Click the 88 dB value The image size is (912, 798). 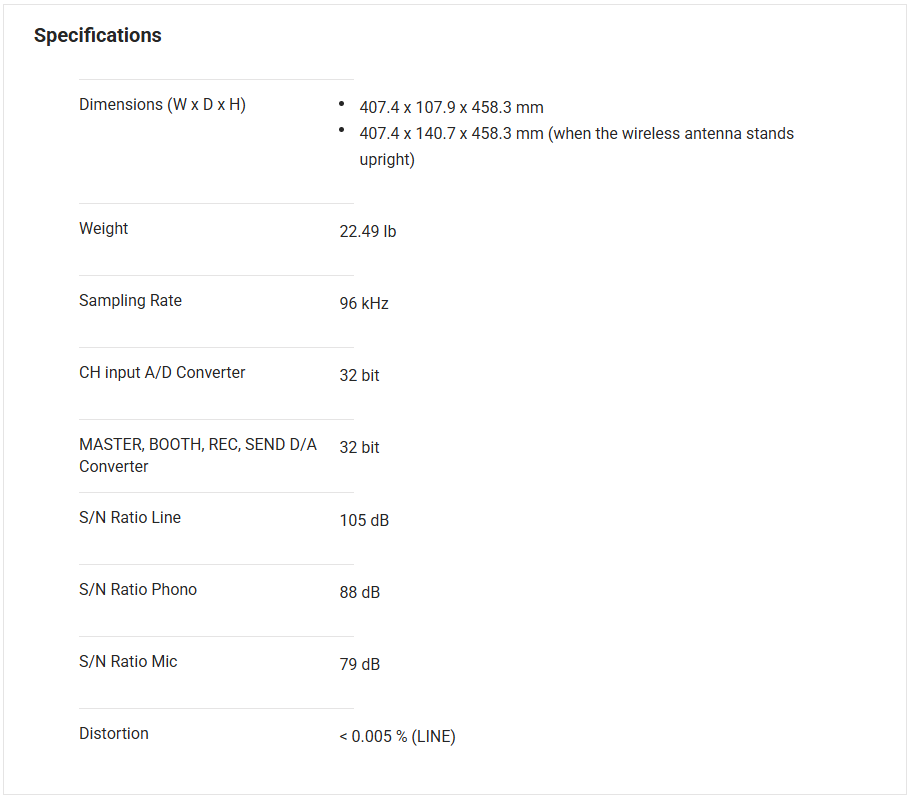coord(360,592)
